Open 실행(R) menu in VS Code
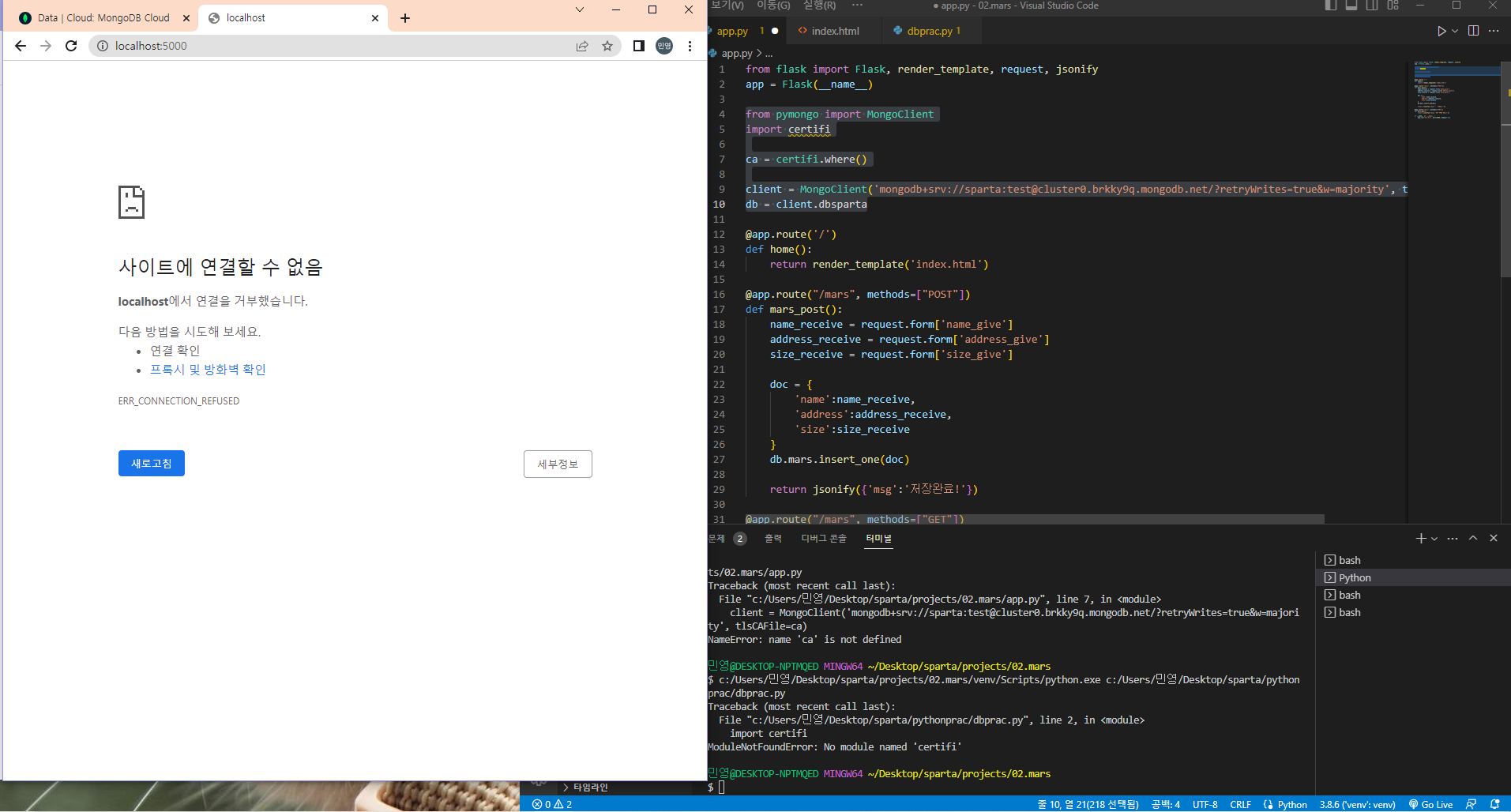Viewport: 1511px width, 812px height. pyautogui.click(x=819, y=6)
